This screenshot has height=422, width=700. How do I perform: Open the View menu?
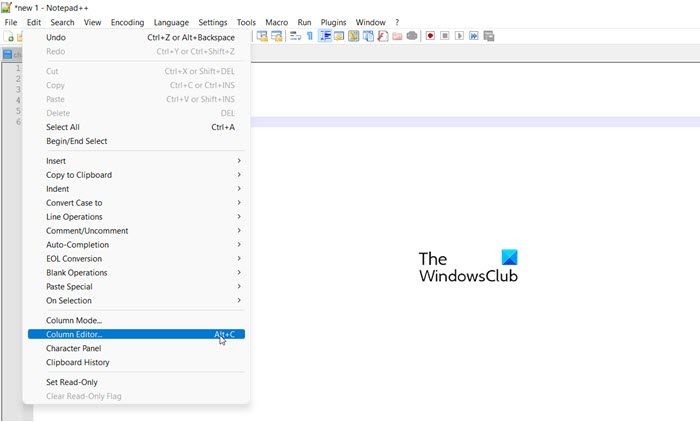[x=92, y=22]
